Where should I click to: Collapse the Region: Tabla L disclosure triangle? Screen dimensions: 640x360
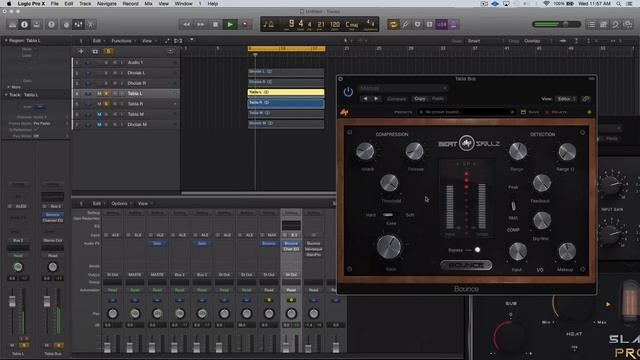(x=6, y=40)
